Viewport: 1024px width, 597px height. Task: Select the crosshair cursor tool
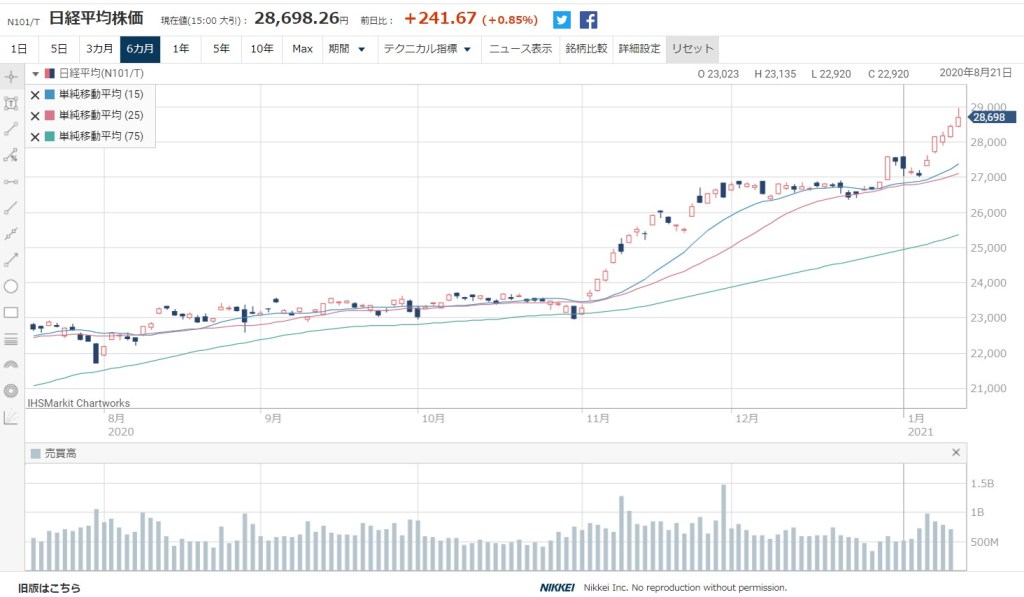pyautogui.click(x=11, y=77)
